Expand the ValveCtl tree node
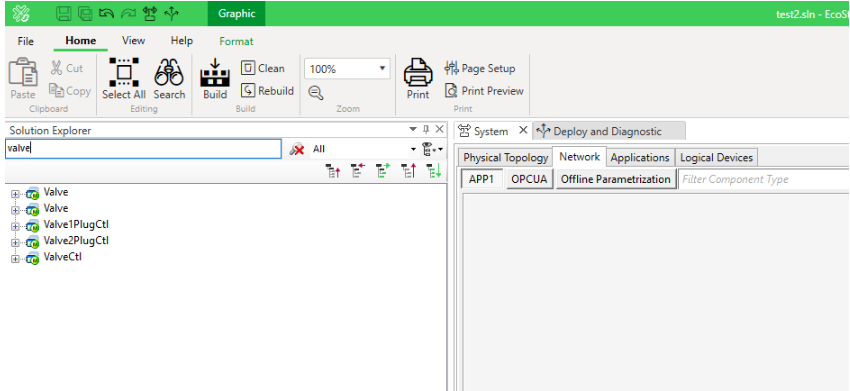Screen dimensions: 850x391 pyautogui.click(x=15, y=259)
